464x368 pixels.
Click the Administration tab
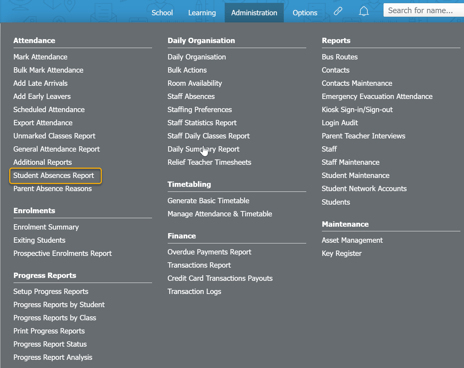[254, 13]
